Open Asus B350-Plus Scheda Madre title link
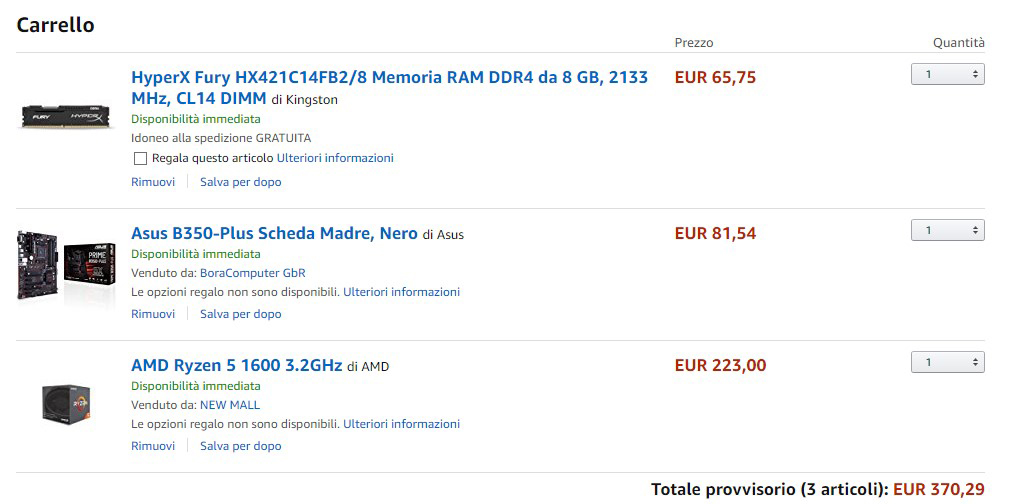Screen dimensions: 1011x504 274,233
